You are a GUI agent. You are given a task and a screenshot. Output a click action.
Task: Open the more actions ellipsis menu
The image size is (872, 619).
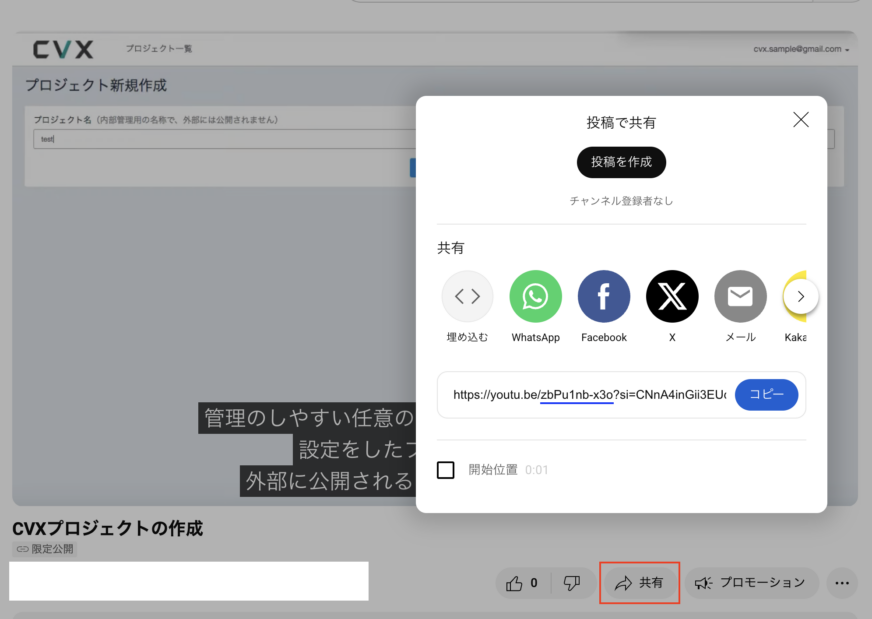coord(843,583)
